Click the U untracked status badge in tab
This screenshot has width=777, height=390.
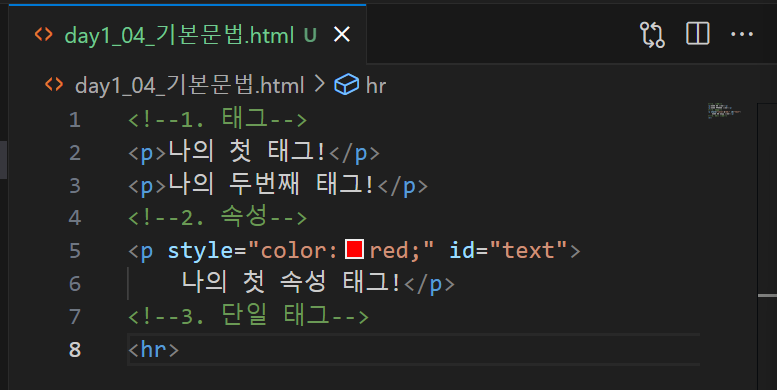coord(310,35)
